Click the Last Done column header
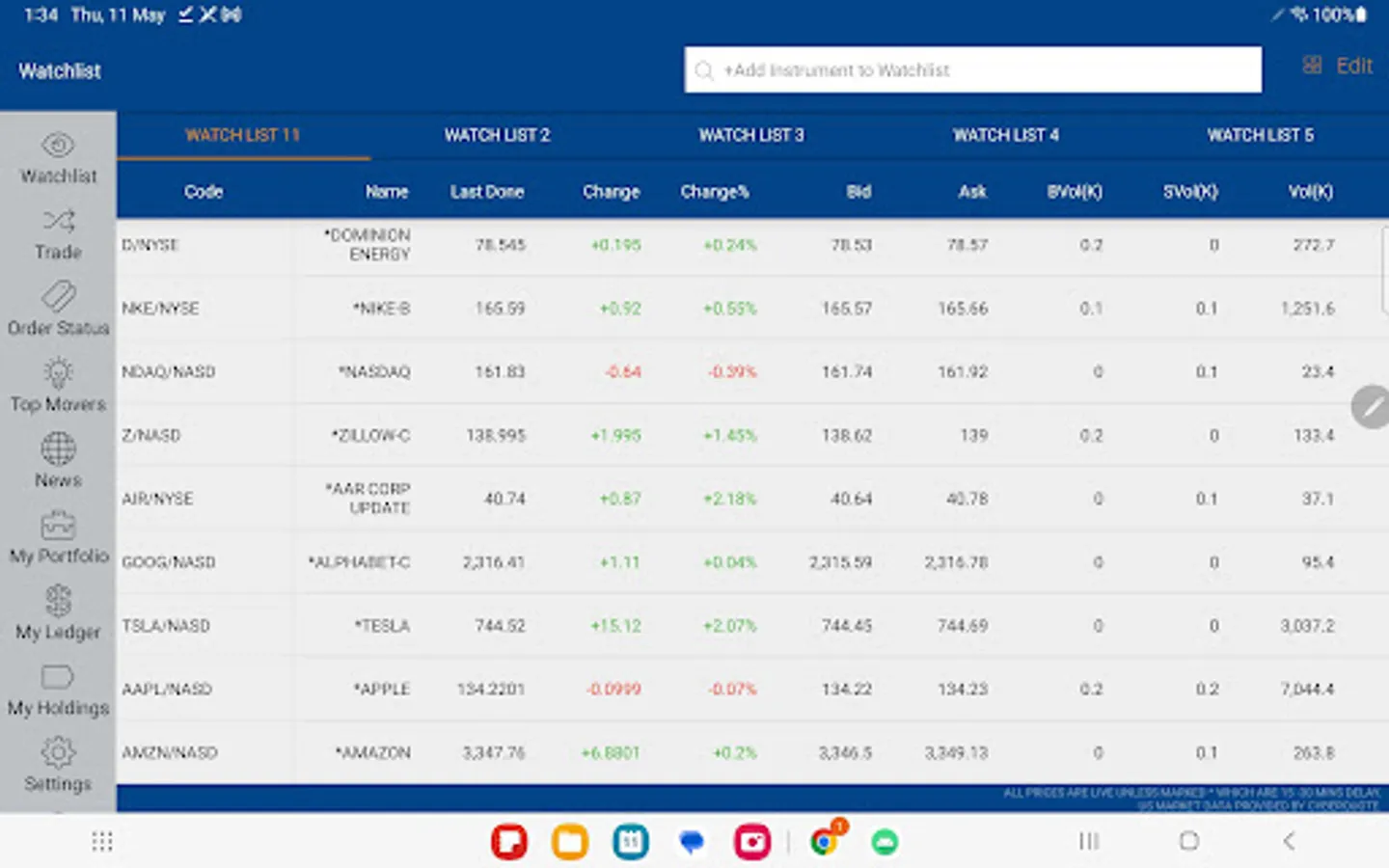The image size is (1389, 868). (486, 192)
